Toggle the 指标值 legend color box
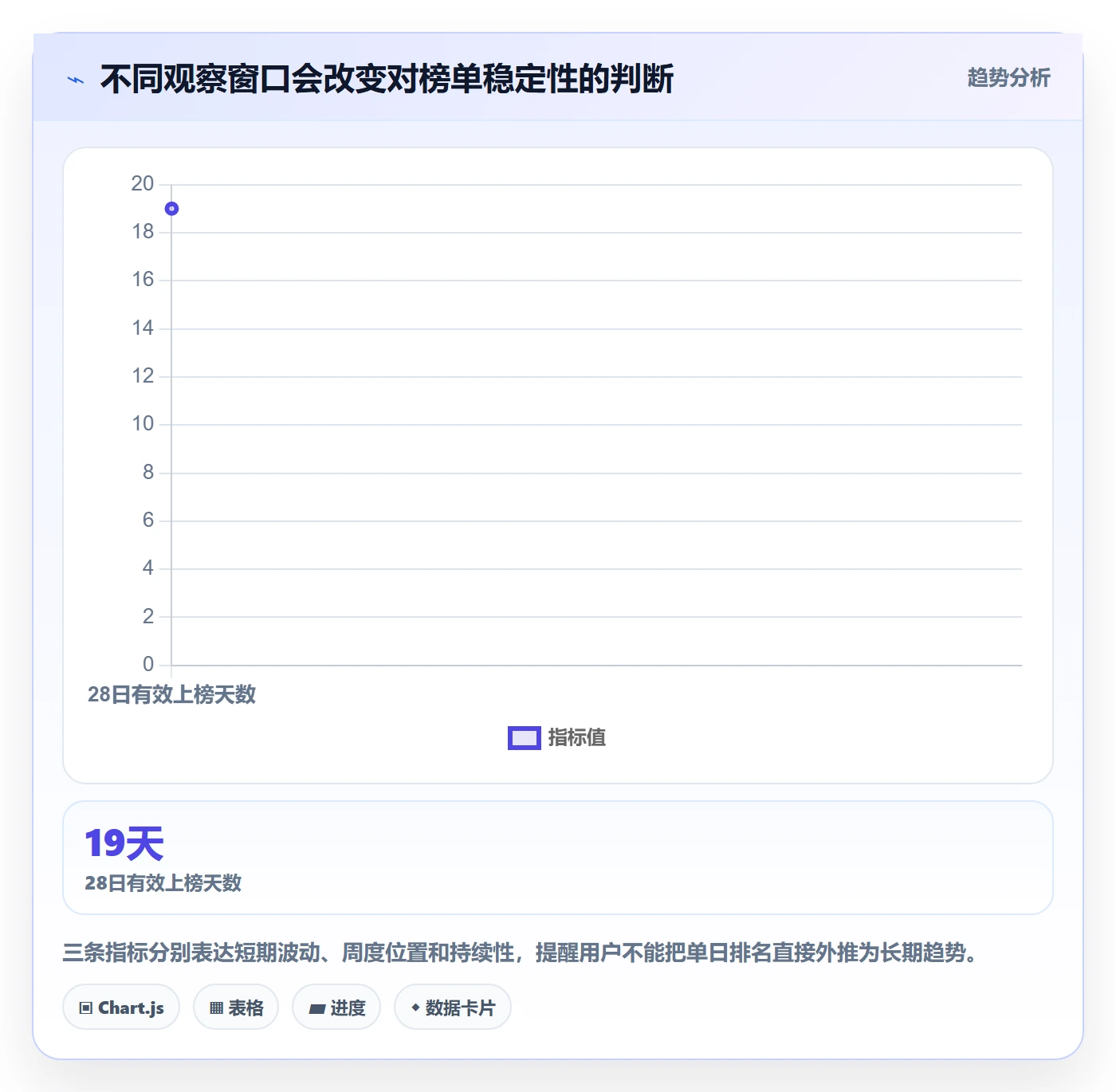The image size is (1116, 1092). point(525,738)
